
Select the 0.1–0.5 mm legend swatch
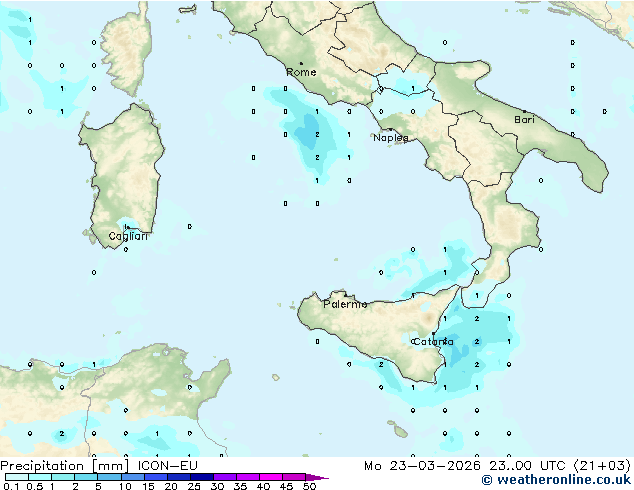(17, 477)
